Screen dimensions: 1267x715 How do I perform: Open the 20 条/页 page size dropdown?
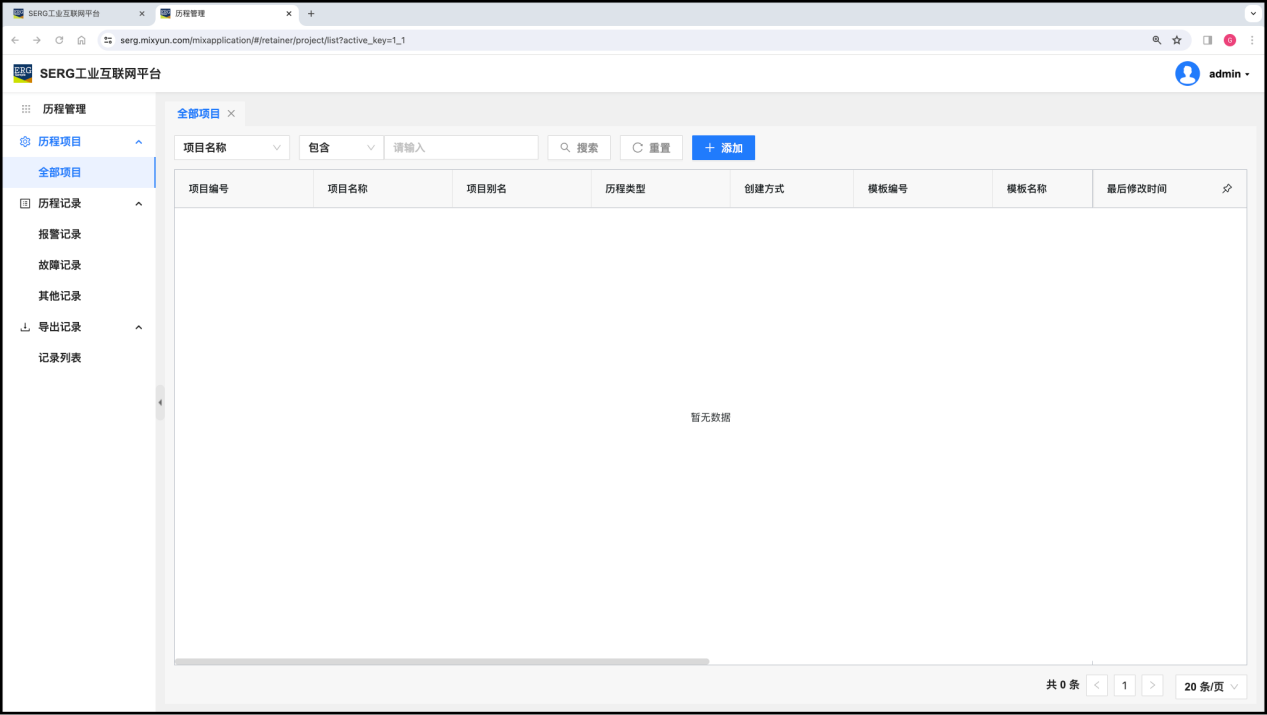tap(1211, 686)
